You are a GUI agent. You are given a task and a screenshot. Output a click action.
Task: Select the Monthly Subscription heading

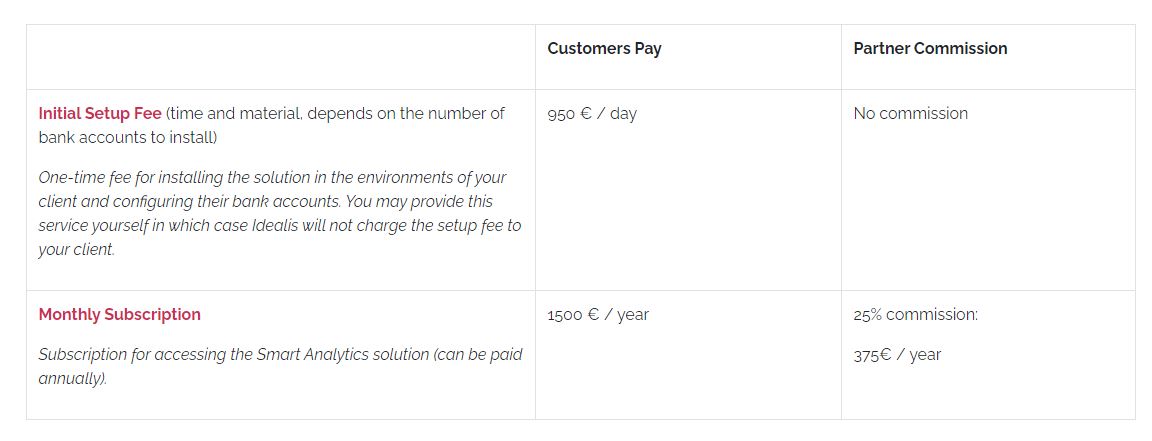click(x=119, y=315)
